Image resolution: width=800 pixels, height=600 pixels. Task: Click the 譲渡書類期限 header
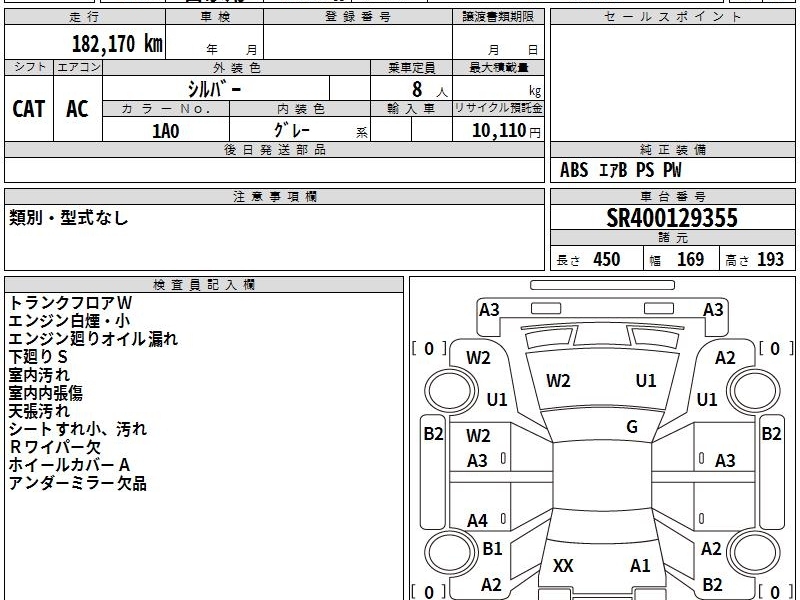tap(498, 17)
